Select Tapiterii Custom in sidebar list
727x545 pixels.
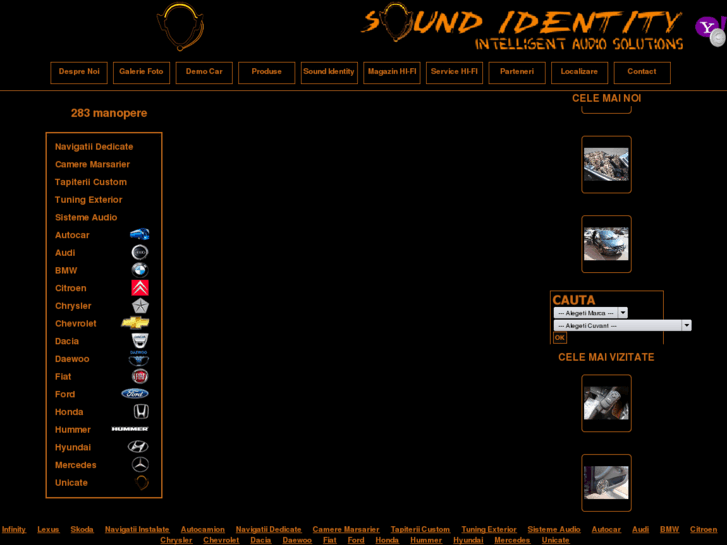91,182
